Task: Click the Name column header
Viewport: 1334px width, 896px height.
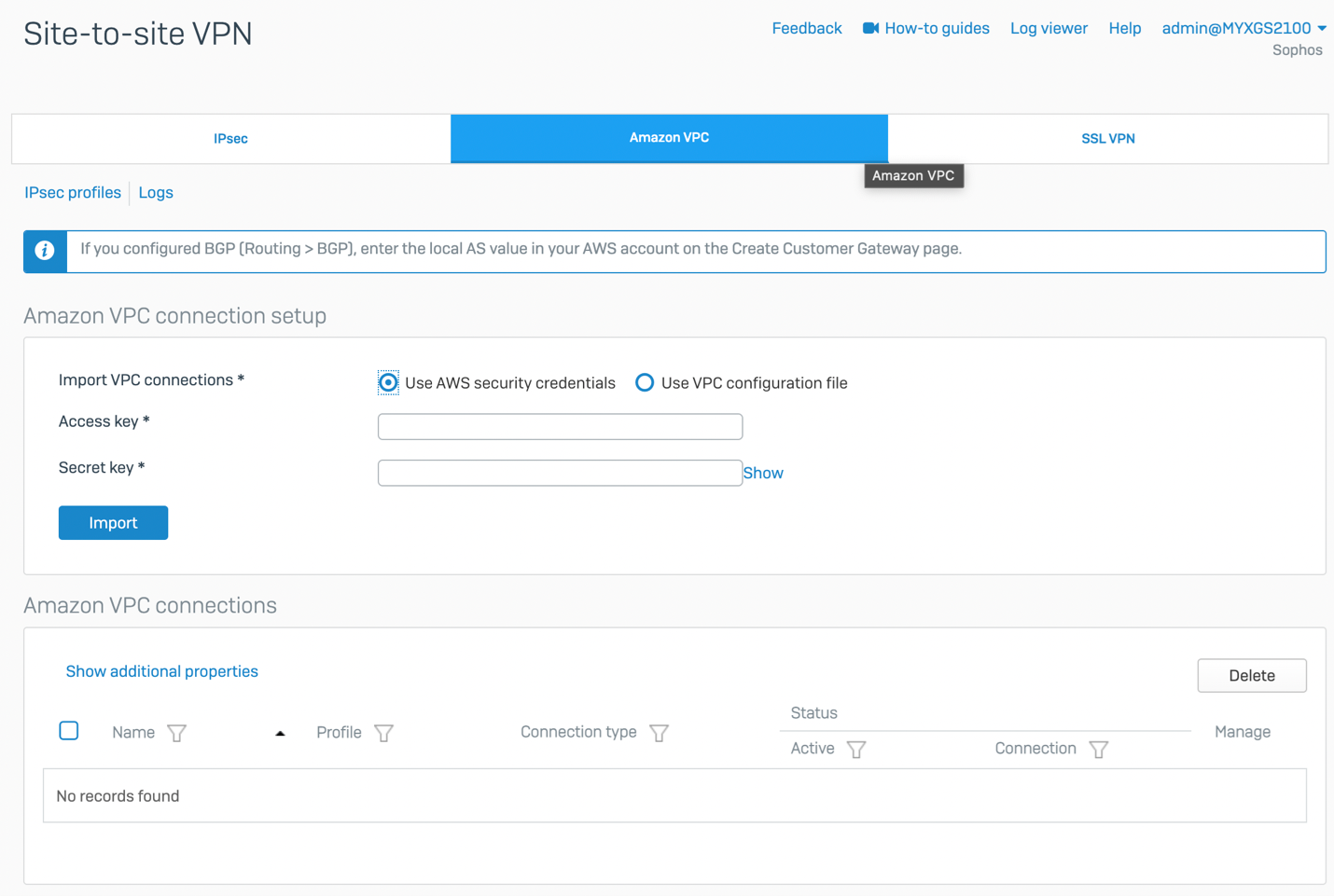Action: point(133,733)
